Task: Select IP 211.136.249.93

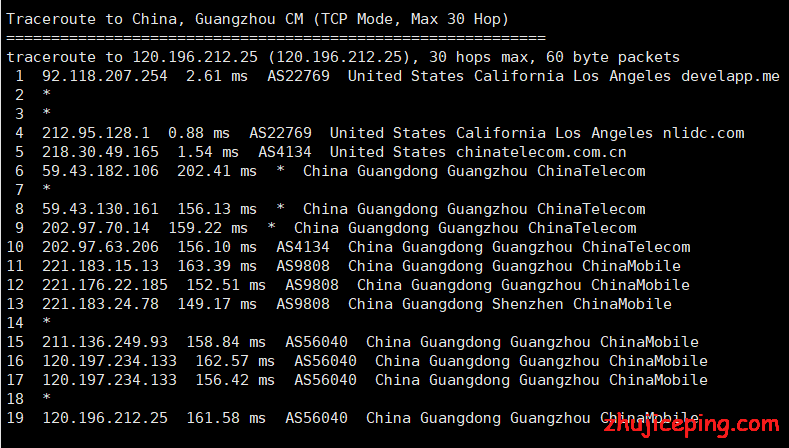Action: [105, 342]
